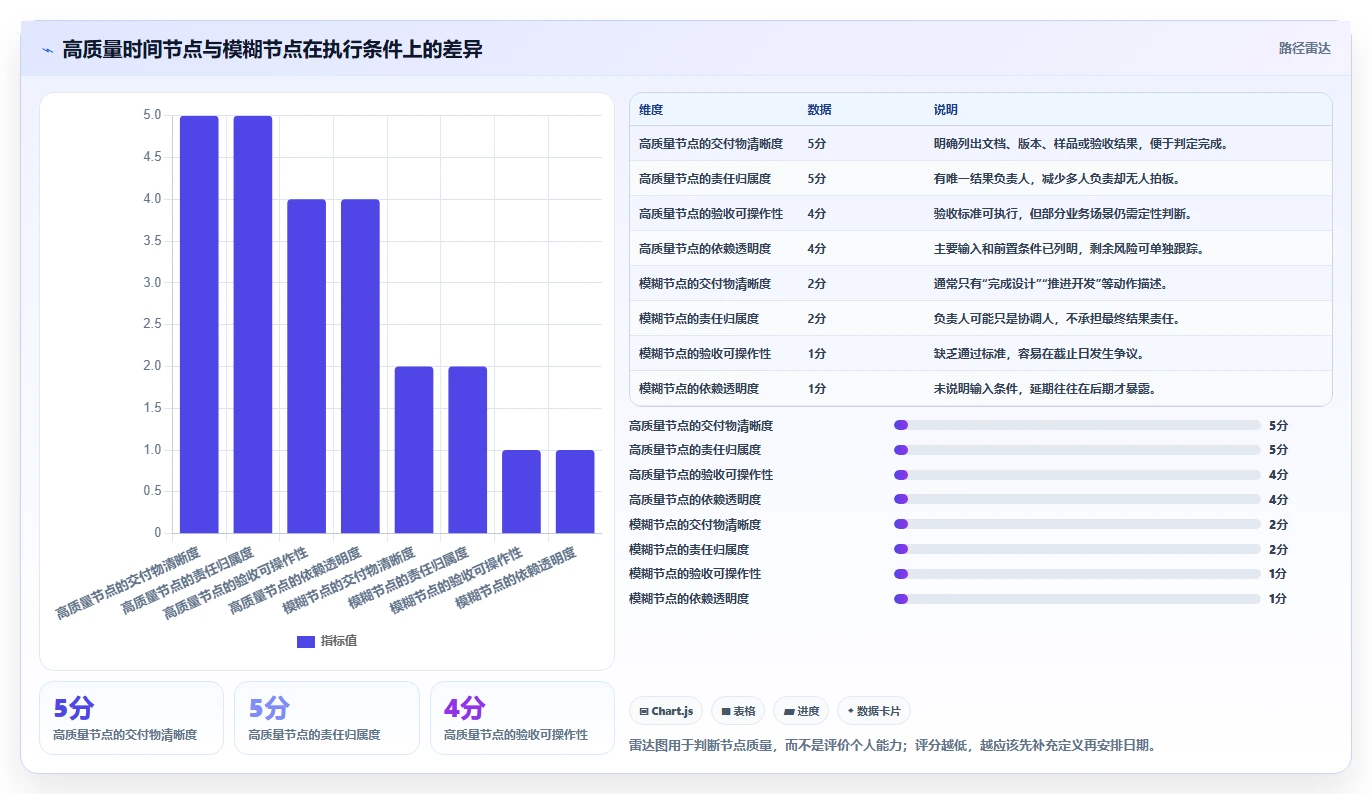
Task: Click the chart bar for 高质量节点的交付物清晰度
Action: (199, 324)
